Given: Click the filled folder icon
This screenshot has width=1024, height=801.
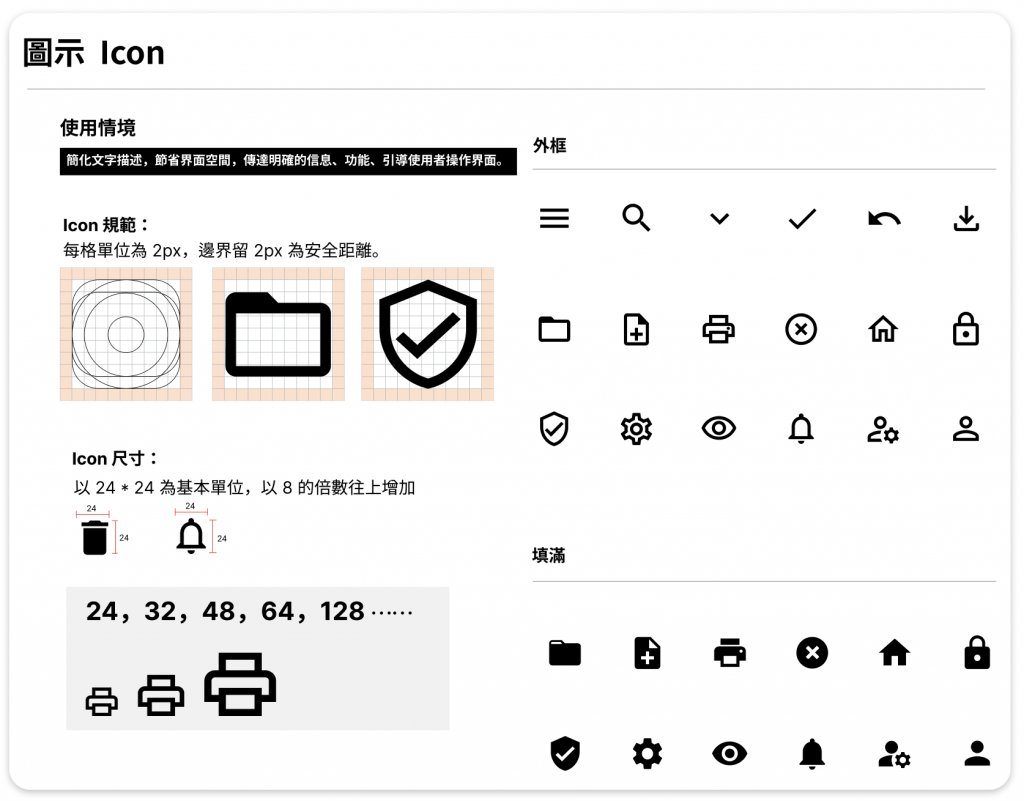Looking at the screenshot, I should click(x=565, y=653).
